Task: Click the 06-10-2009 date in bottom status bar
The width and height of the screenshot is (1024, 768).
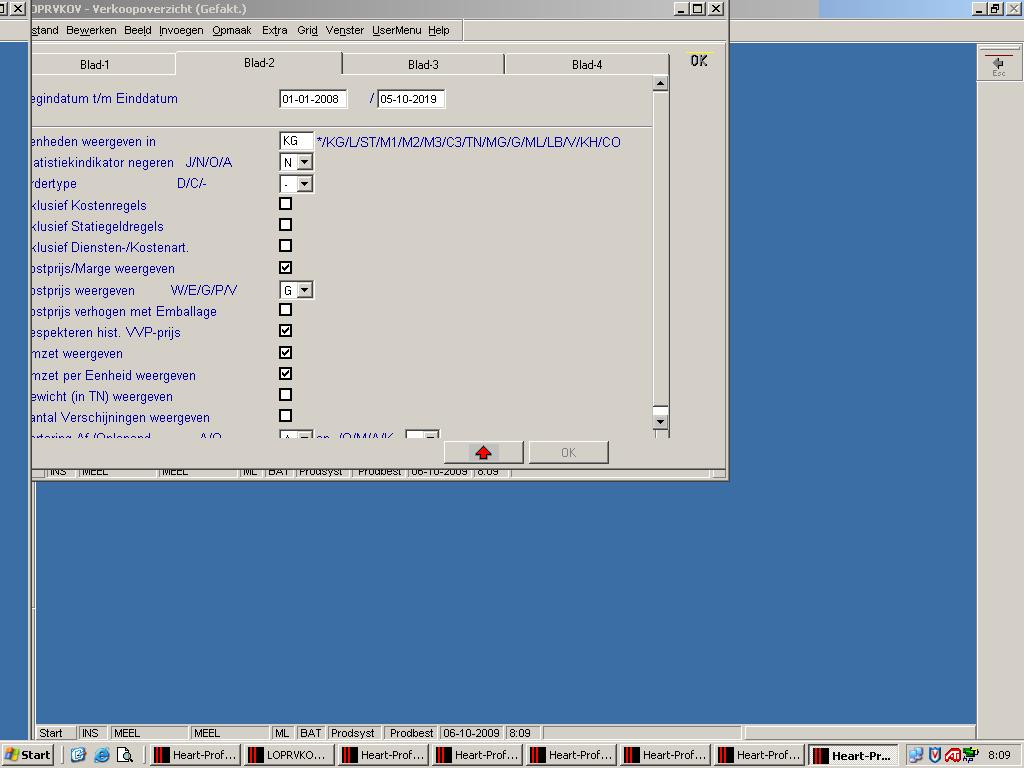Action: click(x=472, y=733)
